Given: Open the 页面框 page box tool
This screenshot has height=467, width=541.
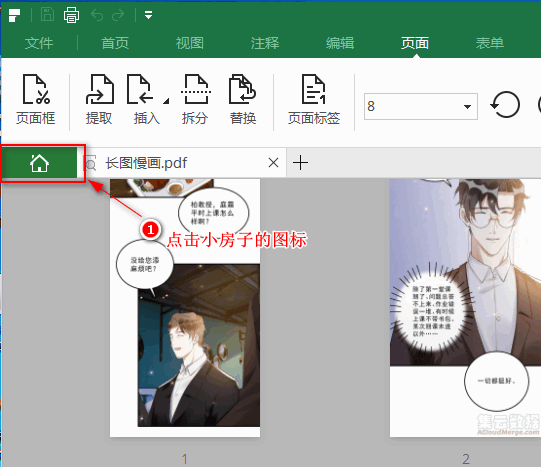Looking at the screenshot, I should click(x=36, y=99).
